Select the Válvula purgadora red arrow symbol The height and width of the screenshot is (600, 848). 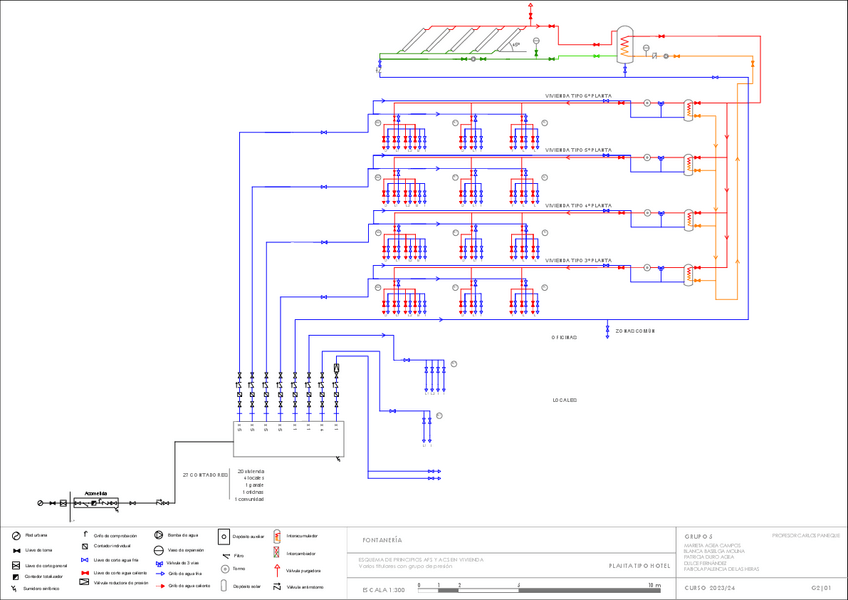(277, 570)
